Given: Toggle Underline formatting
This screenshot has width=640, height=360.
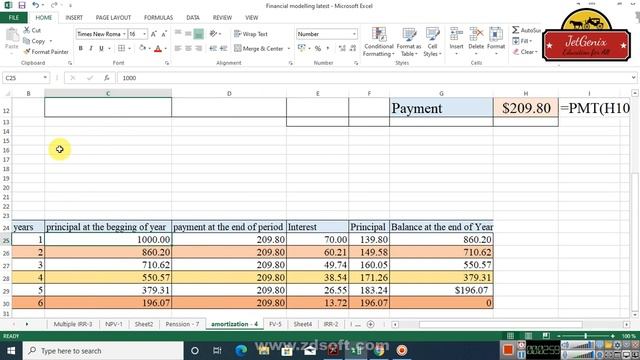Looking at the screenshot, I should (101, 49).
